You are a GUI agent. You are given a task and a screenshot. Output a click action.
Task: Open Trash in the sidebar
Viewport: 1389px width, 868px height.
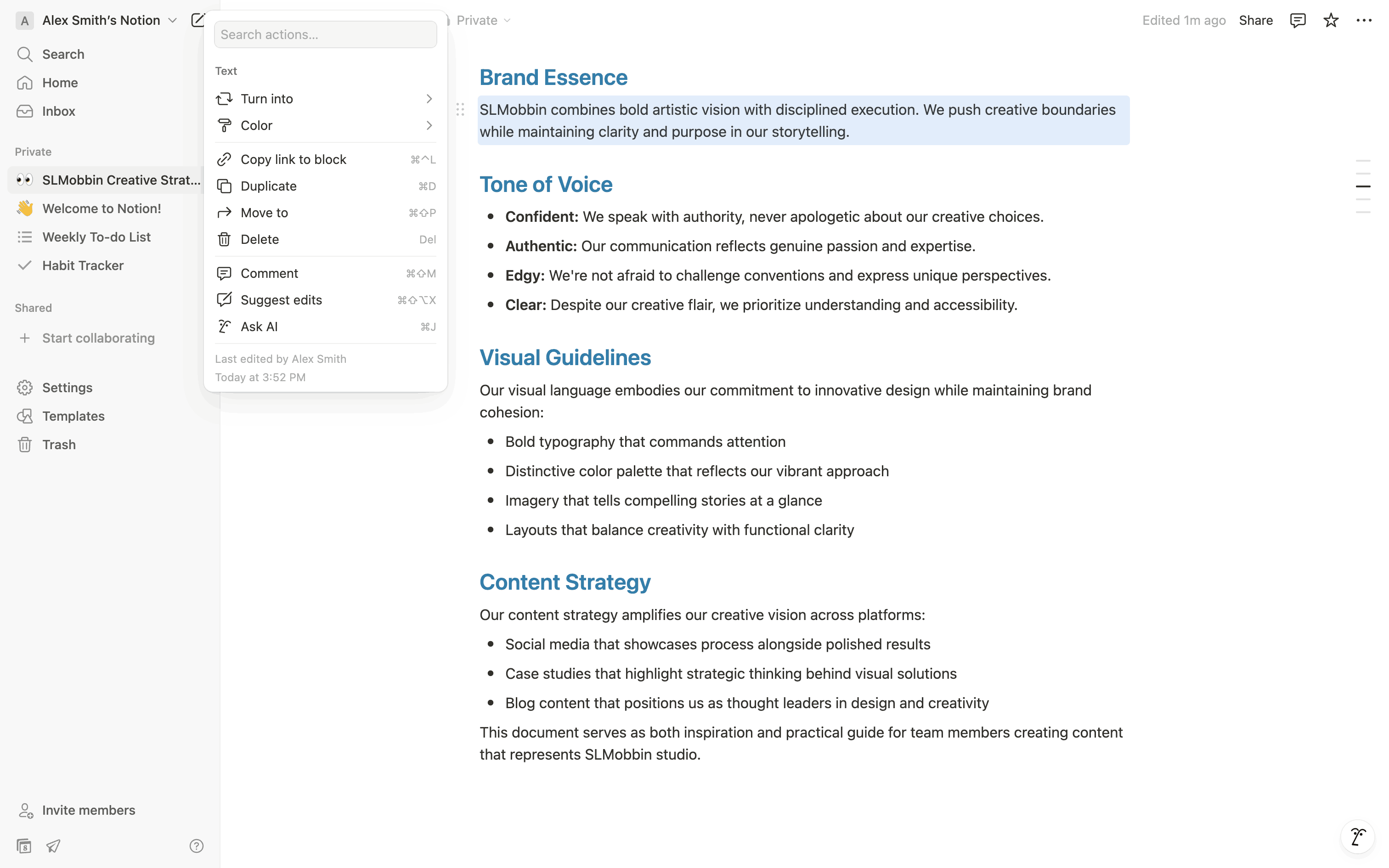click(58, 445)
